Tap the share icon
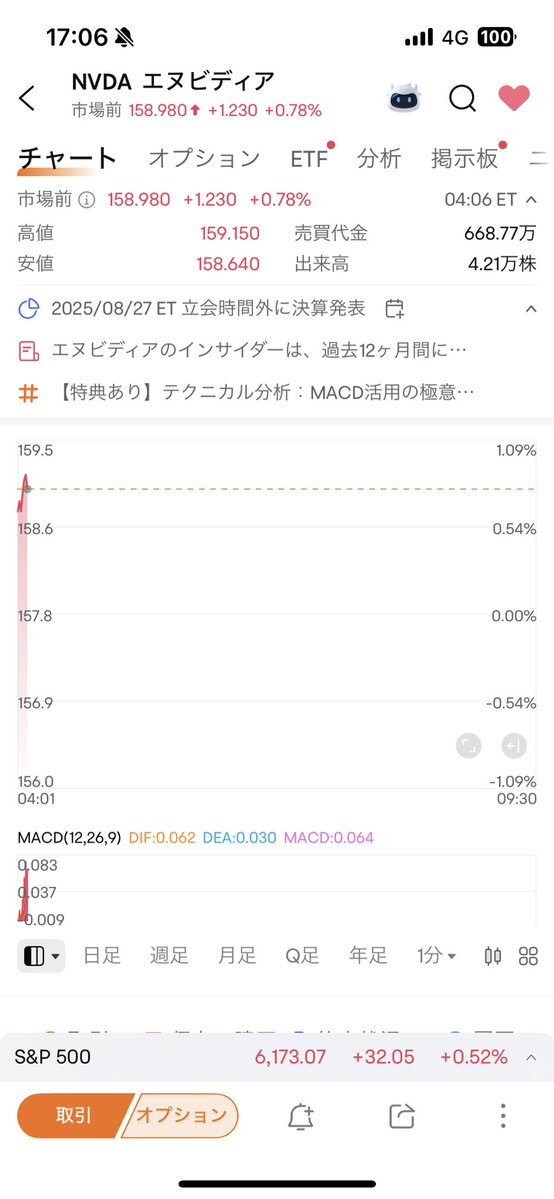This screenshot has width=554, height=1199. coord(402,1116)
